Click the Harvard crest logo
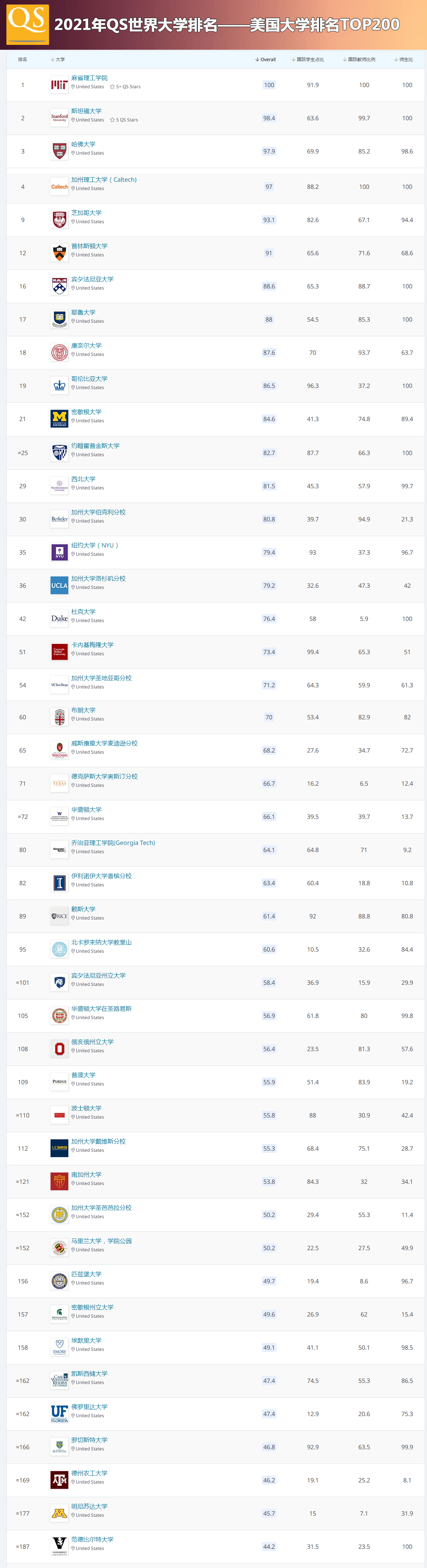This screenshot has width=427, height=1568. tap(59, 151)
